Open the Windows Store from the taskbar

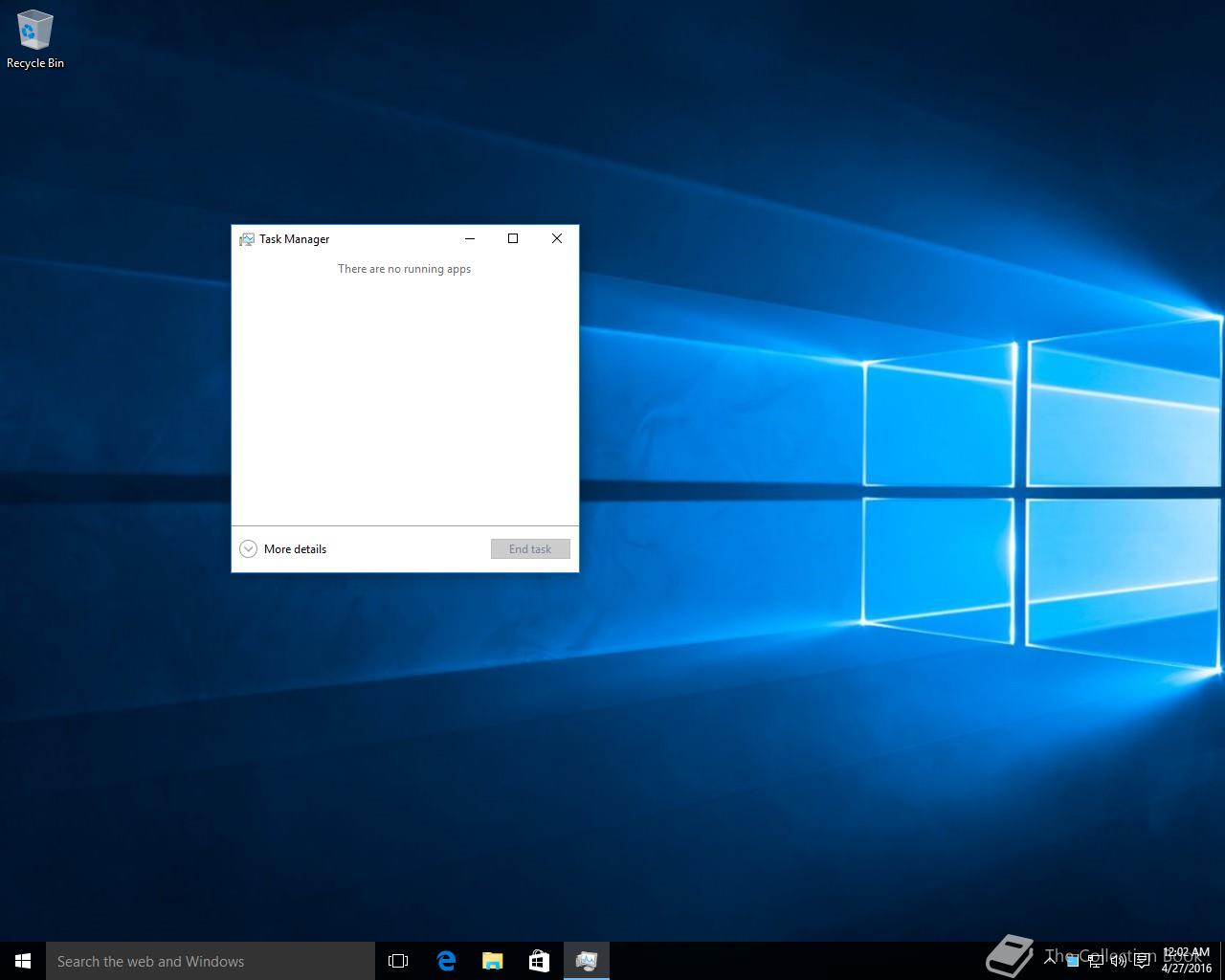pos(540,961)
